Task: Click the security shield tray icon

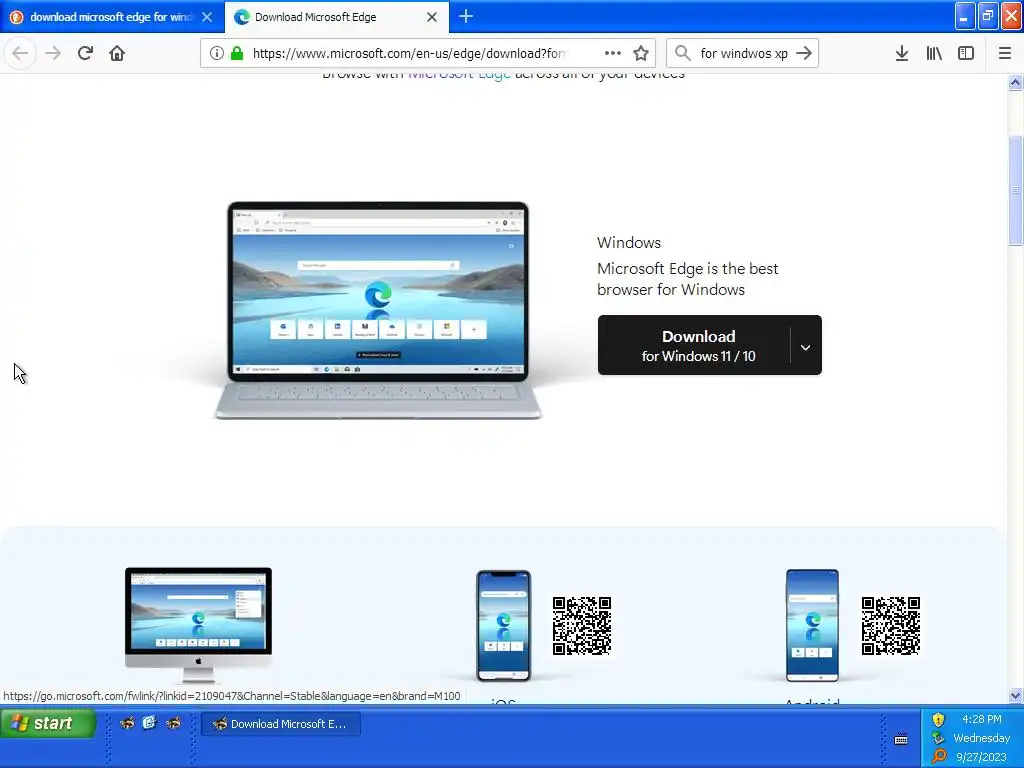Action: [938, 720]
